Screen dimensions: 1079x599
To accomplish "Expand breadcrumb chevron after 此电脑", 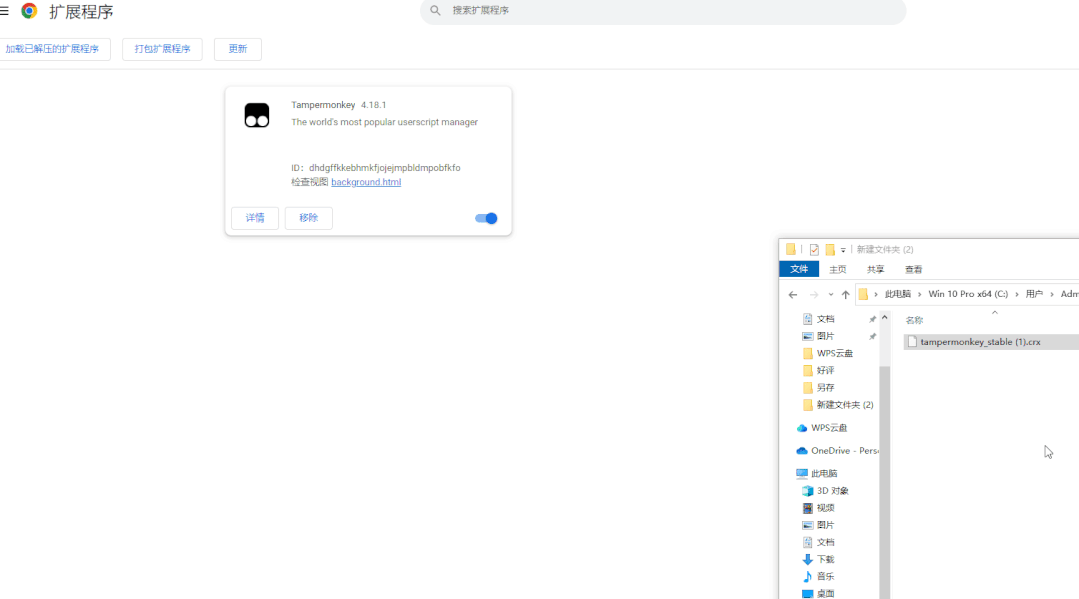I will pos(919,295).
